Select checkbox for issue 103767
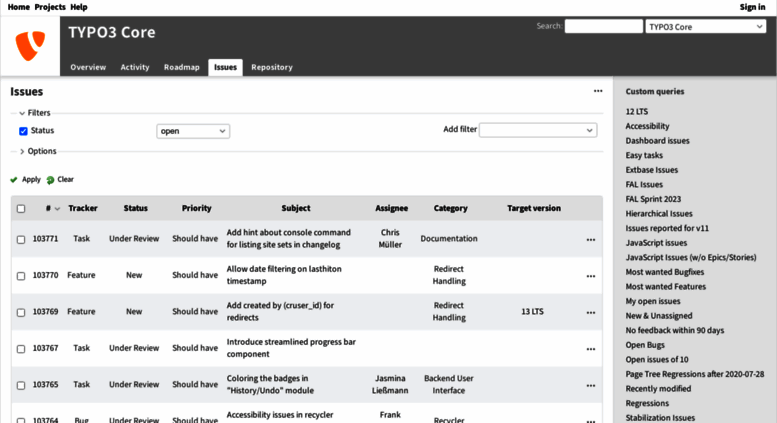Viewport: 777px width, 423px height. [x=21, y=349]
